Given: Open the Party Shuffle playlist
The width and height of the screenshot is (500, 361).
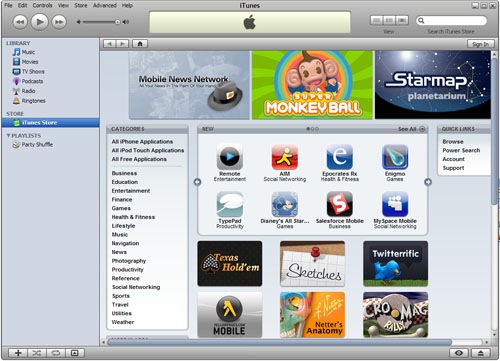Looking at the screenshot, I should 37,144.
